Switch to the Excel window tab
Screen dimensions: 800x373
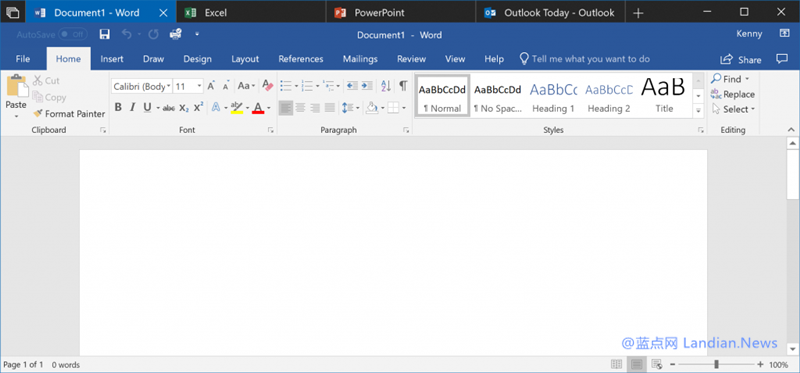click(251, 13)
